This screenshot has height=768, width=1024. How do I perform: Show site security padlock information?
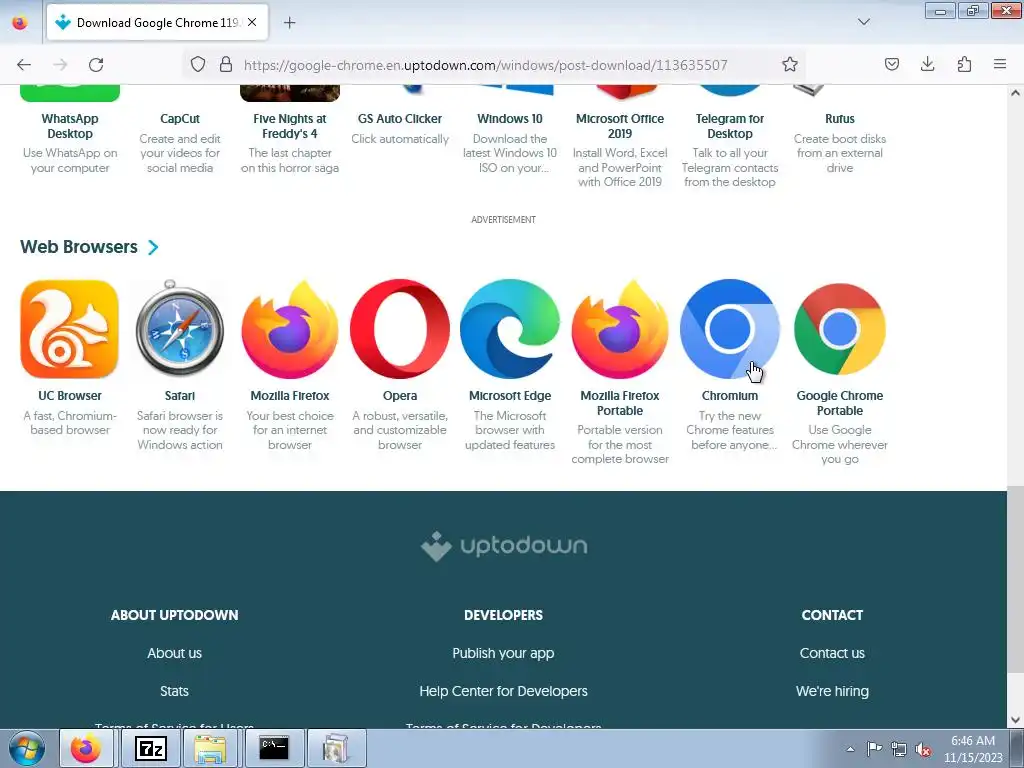[226, 64]
